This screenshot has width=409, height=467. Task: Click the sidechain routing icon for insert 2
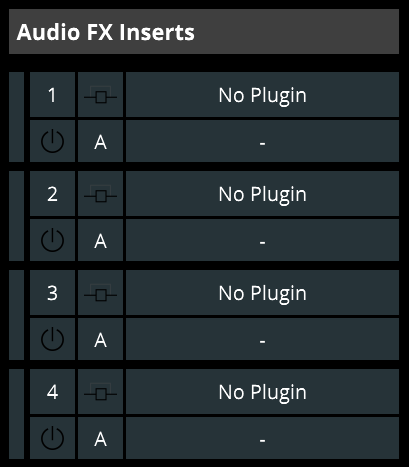(x=100, y=194)
